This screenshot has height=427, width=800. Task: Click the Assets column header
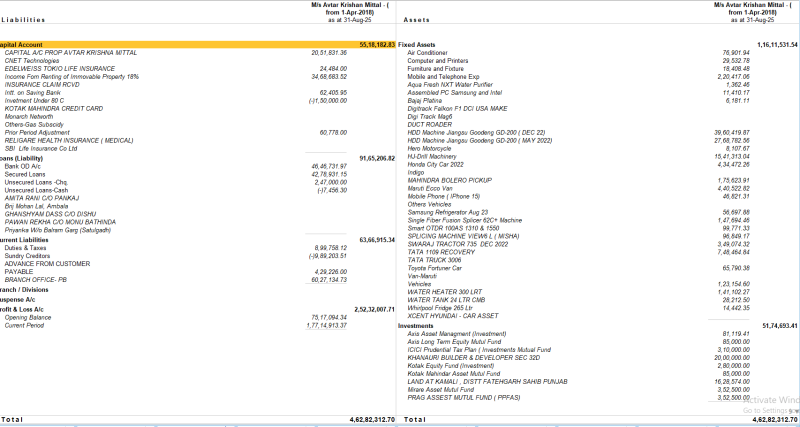click(x=416, y=19)
